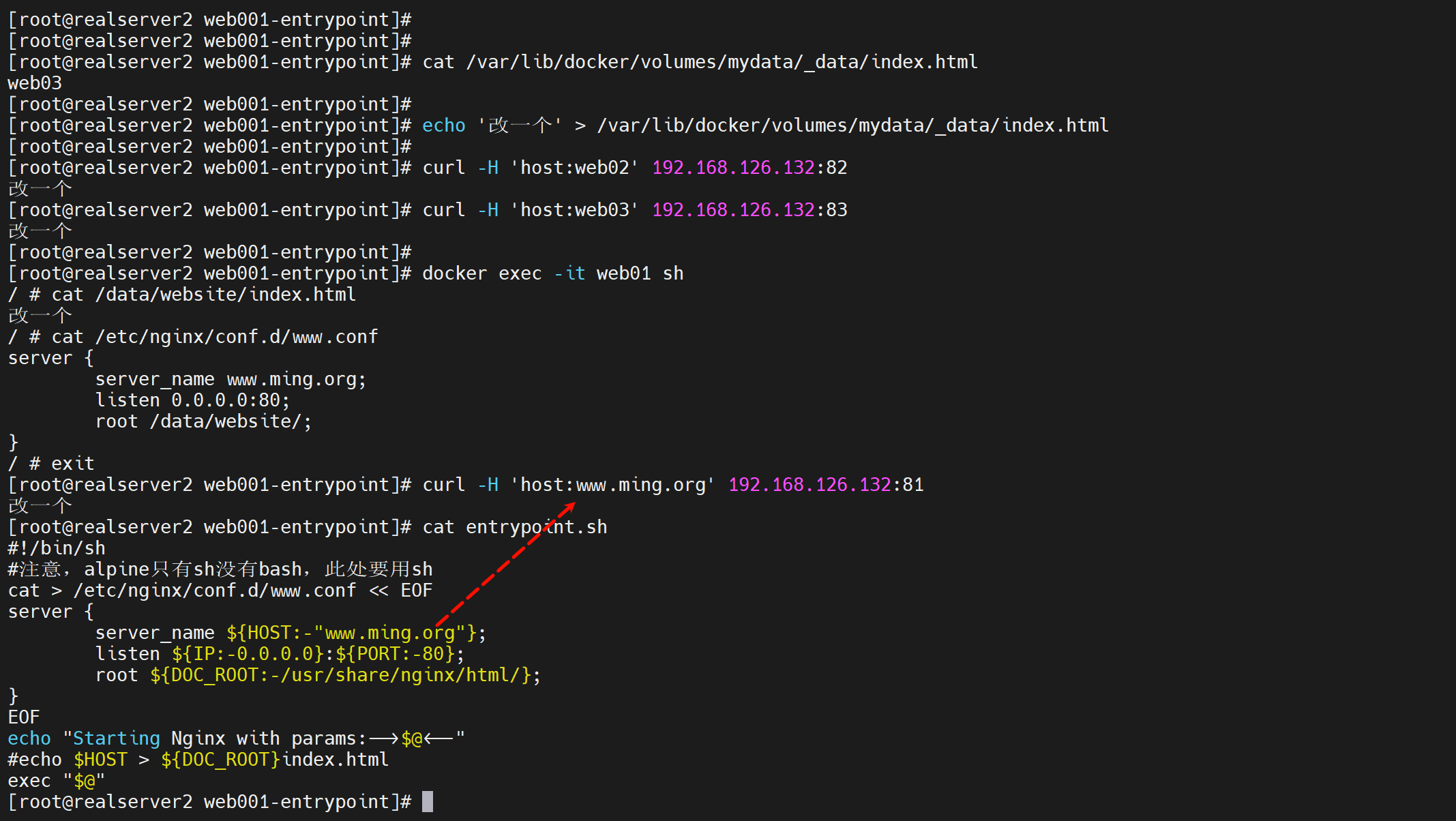Click the 'docker exec -it web01 sh' command
The width and height of the screenshot is (1456, 821).
(552, 273)
